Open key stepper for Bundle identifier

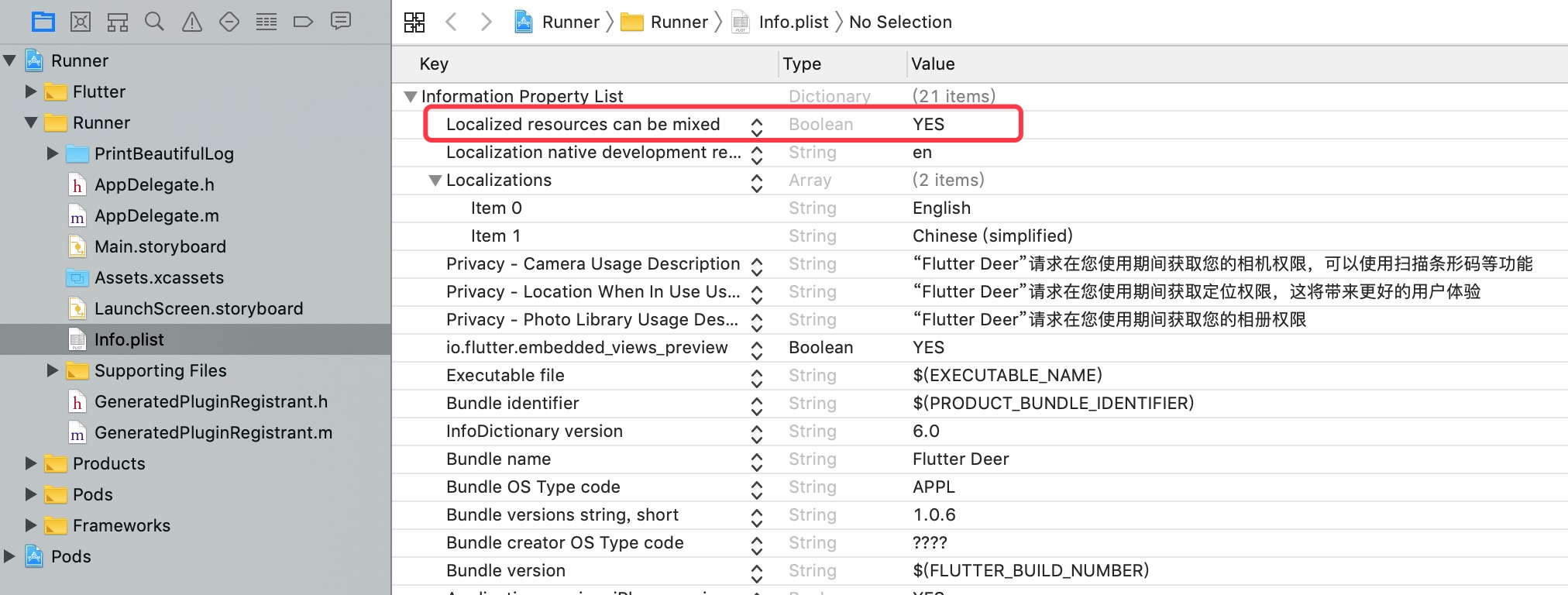point(757,406)
